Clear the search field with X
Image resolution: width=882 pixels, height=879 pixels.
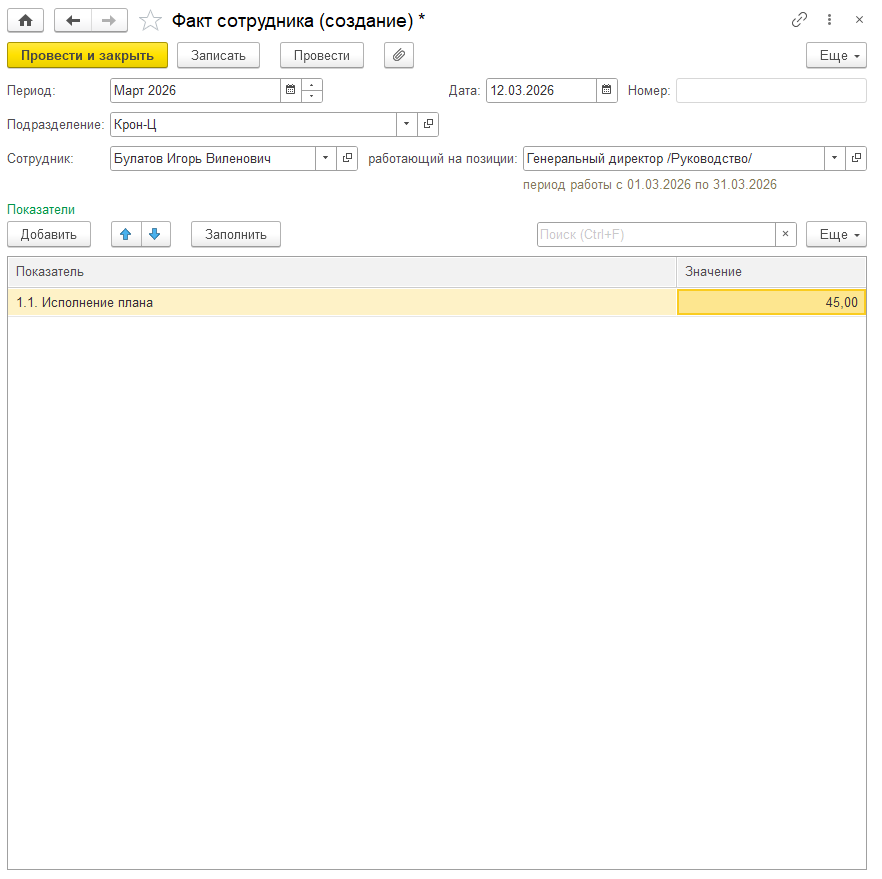coord(785,234)
